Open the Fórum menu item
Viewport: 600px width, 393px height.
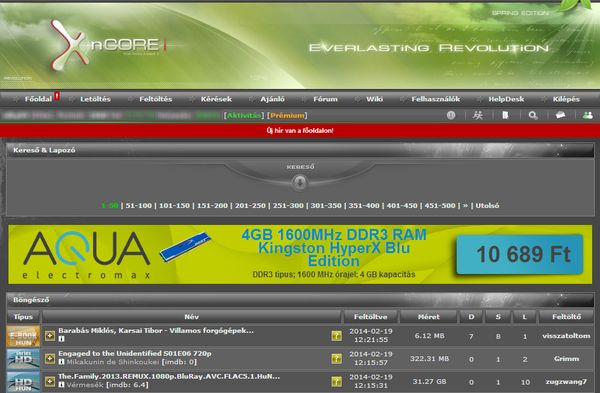pyautogui.click(x=325, y=99)
